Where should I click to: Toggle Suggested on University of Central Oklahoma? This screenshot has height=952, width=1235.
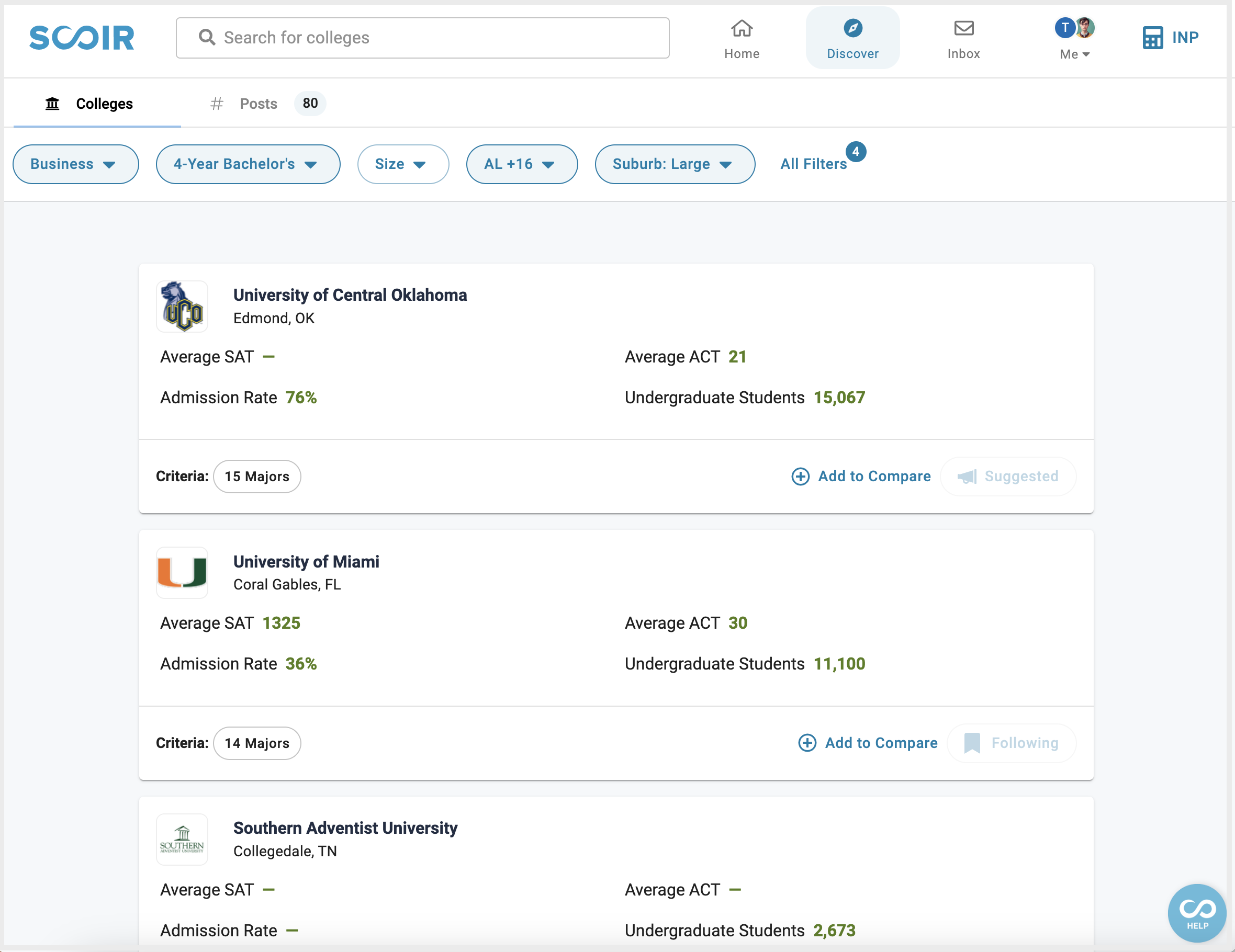tap(1008, 477)
